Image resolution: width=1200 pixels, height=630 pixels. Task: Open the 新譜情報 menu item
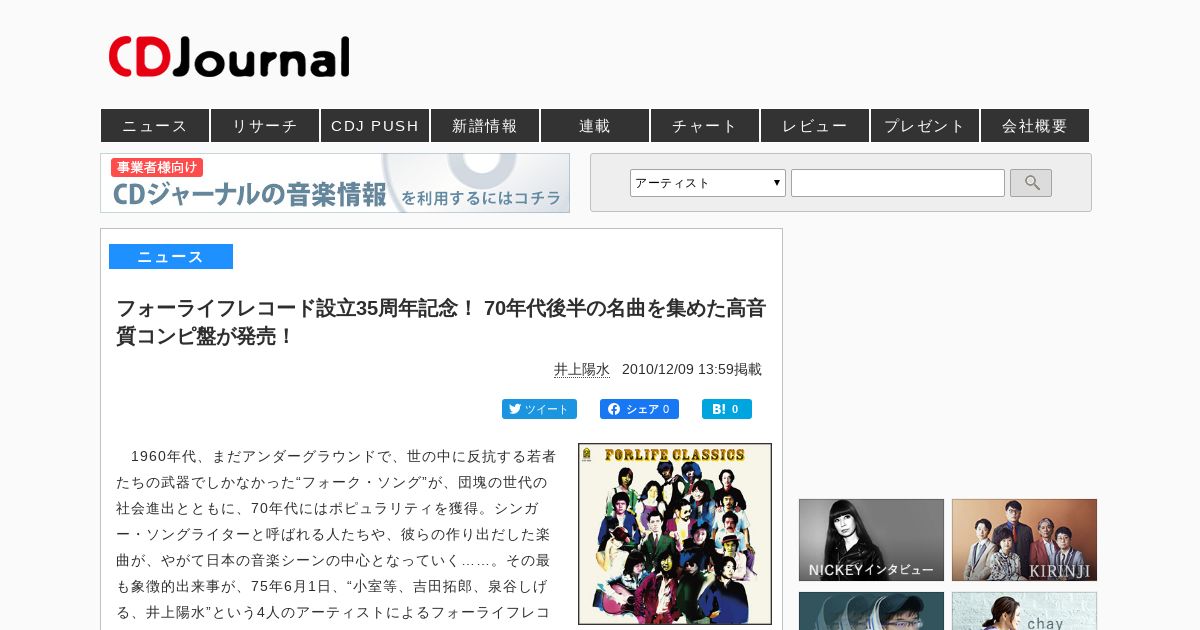tap(485, 126)
